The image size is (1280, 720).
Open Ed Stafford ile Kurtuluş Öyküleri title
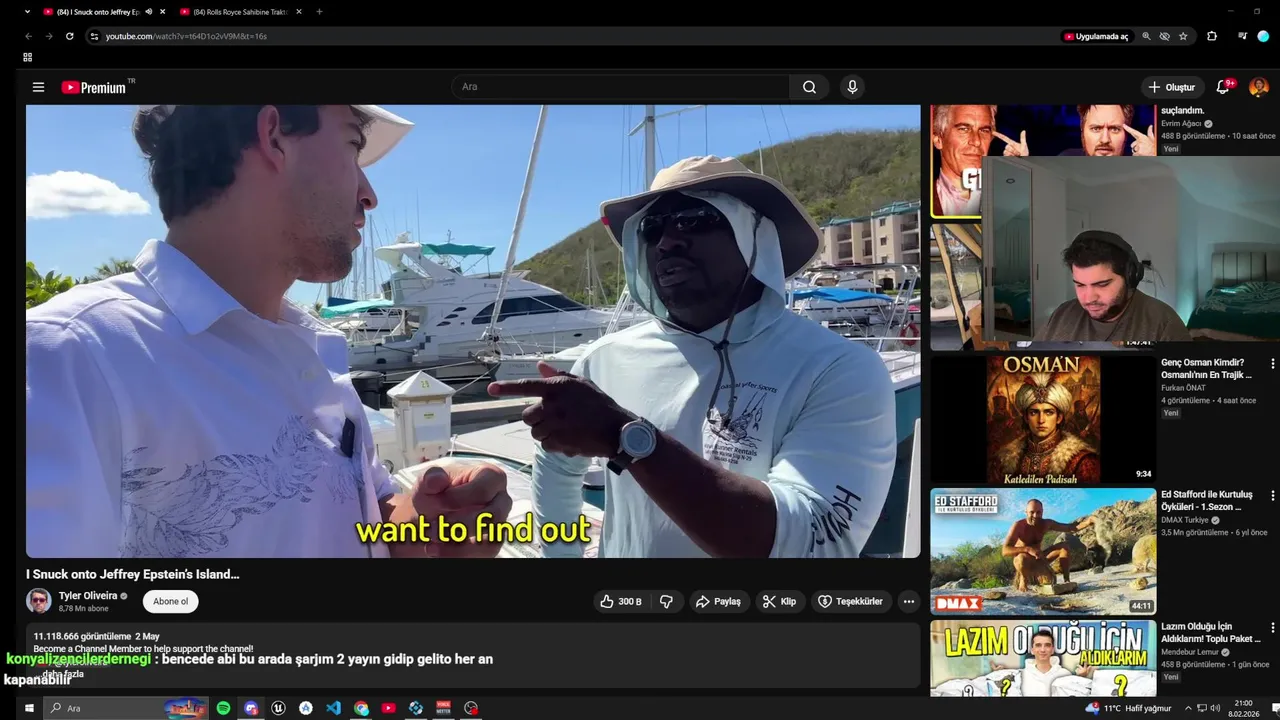[1207, 501]
